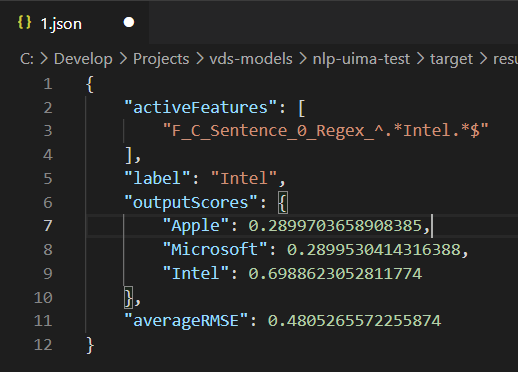
Task: Click the value 0.2899530414316388
Action: tap(374, 249)
